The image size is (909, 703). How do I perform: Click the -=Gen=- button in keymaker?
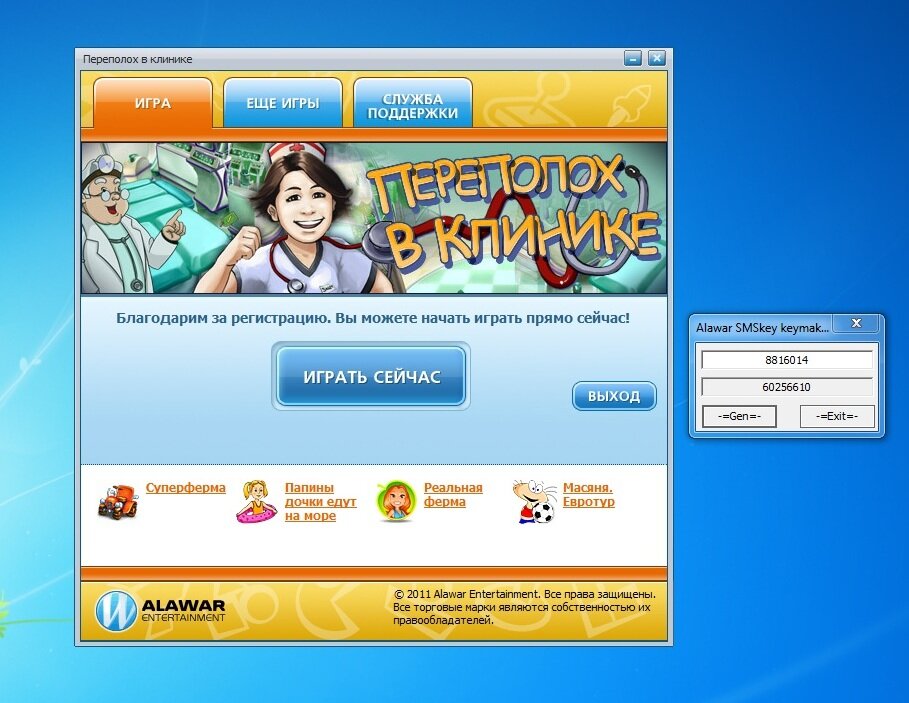[x=739, y=416]
